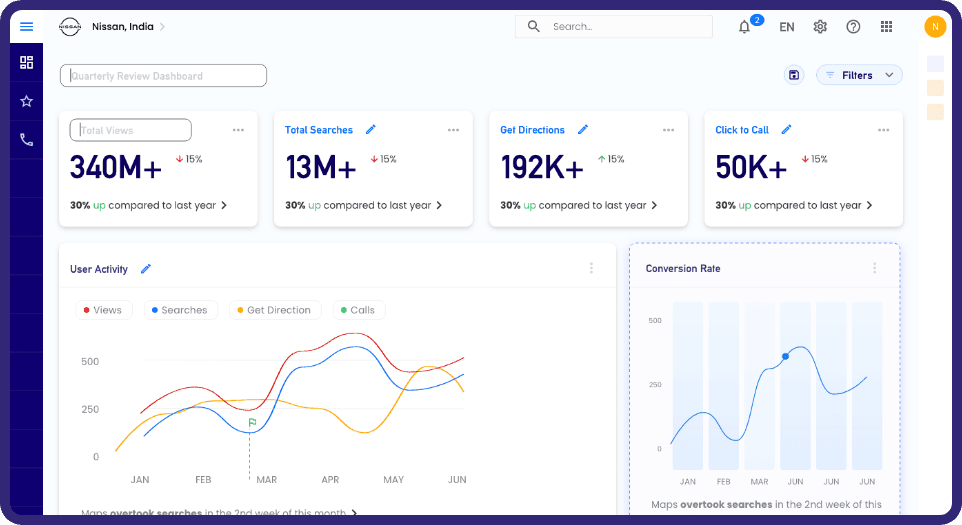
Task: Edit Get Directions title pencil
Action: [x=583, y=129]
